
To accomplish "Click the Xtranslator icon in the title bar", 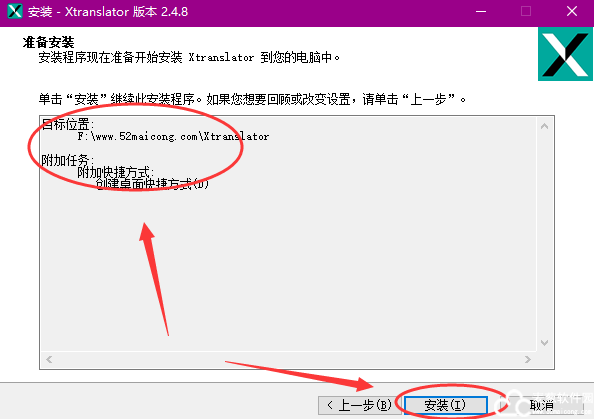I will coord(15,11).
